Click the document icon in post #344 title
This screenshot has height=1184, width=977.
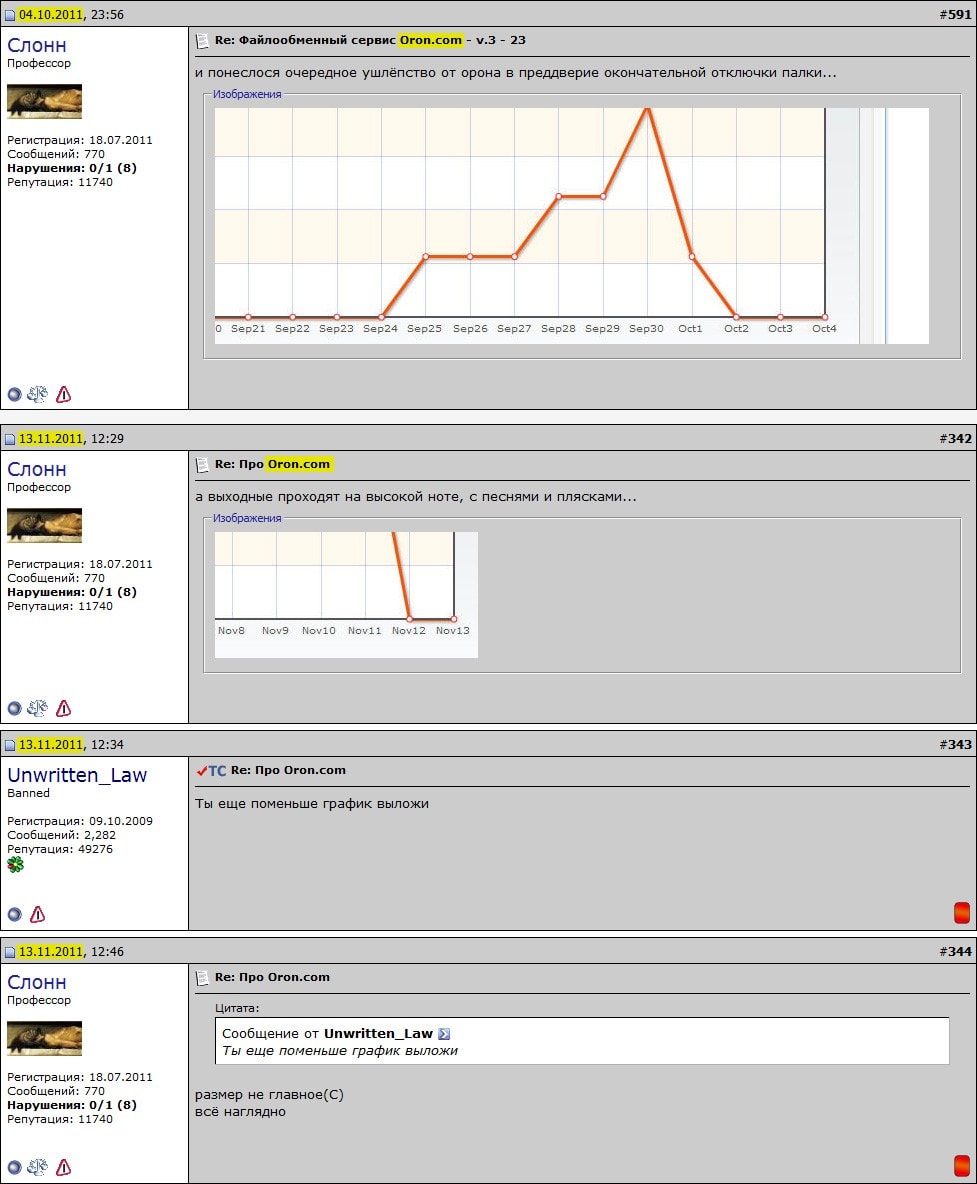point(202,978)
